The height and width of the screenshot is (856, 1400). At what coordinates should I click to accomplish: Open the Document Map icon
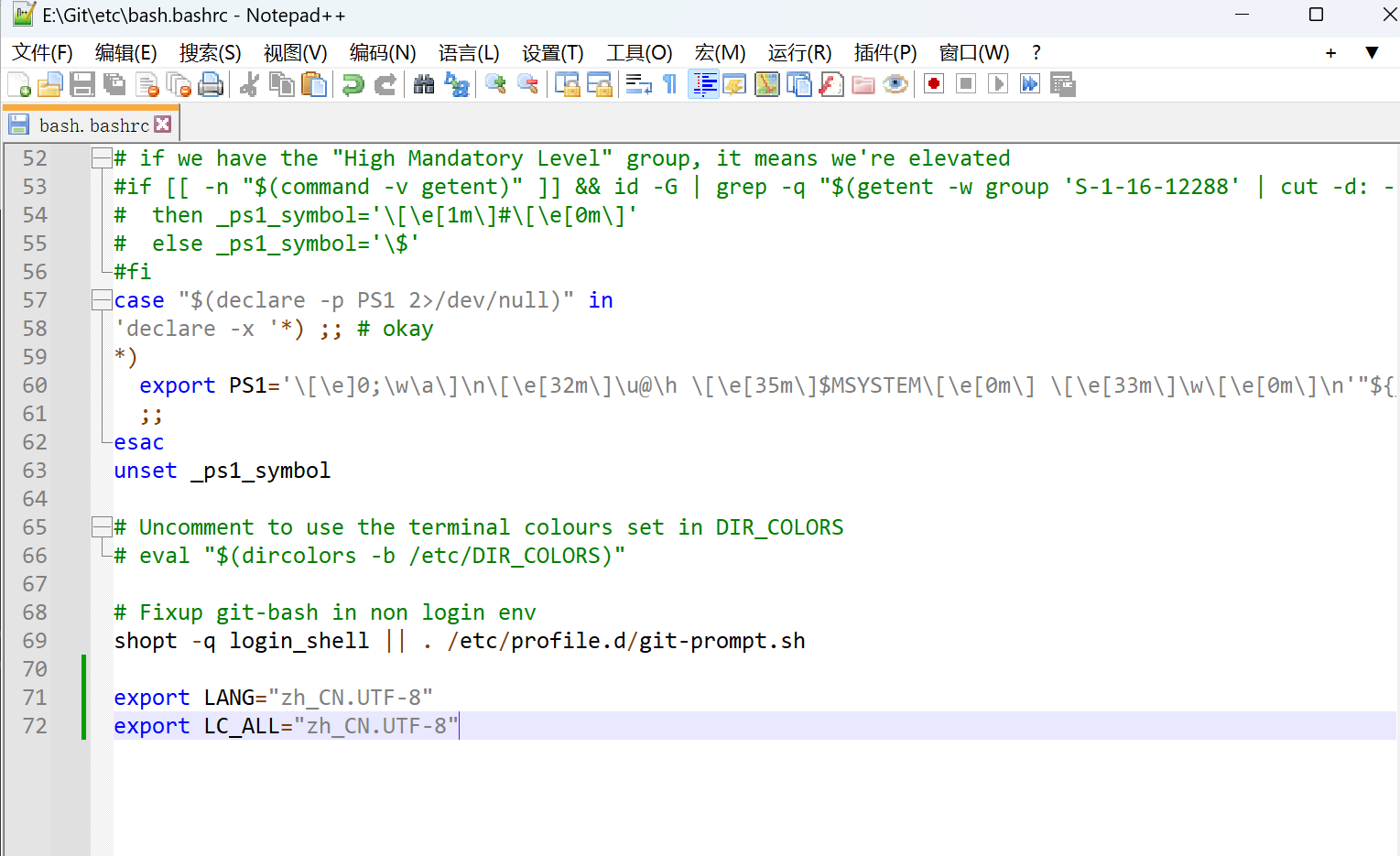[766, 85]
